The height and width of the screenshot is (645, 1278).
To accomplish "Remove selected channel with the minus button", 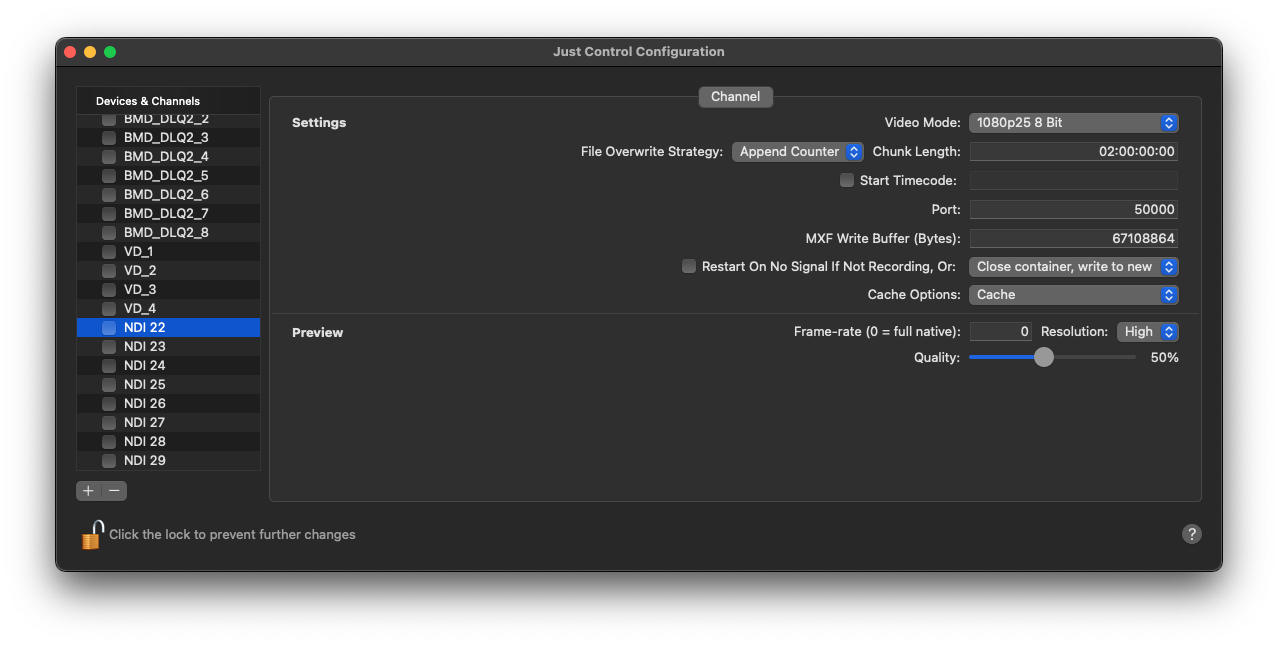I will click(x=114, y=491).
